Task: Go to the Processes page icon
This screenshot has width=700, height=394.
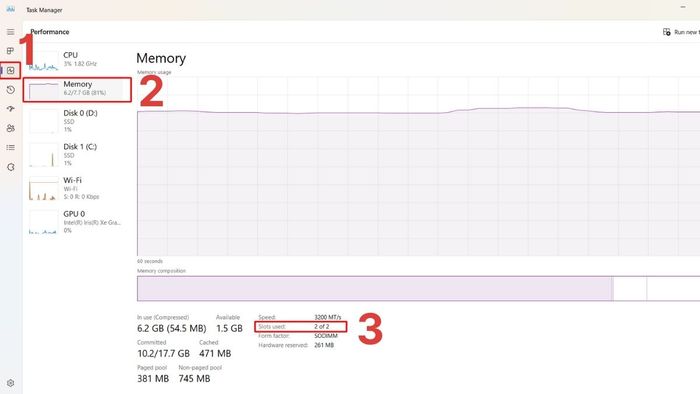Action: point(10,51)
